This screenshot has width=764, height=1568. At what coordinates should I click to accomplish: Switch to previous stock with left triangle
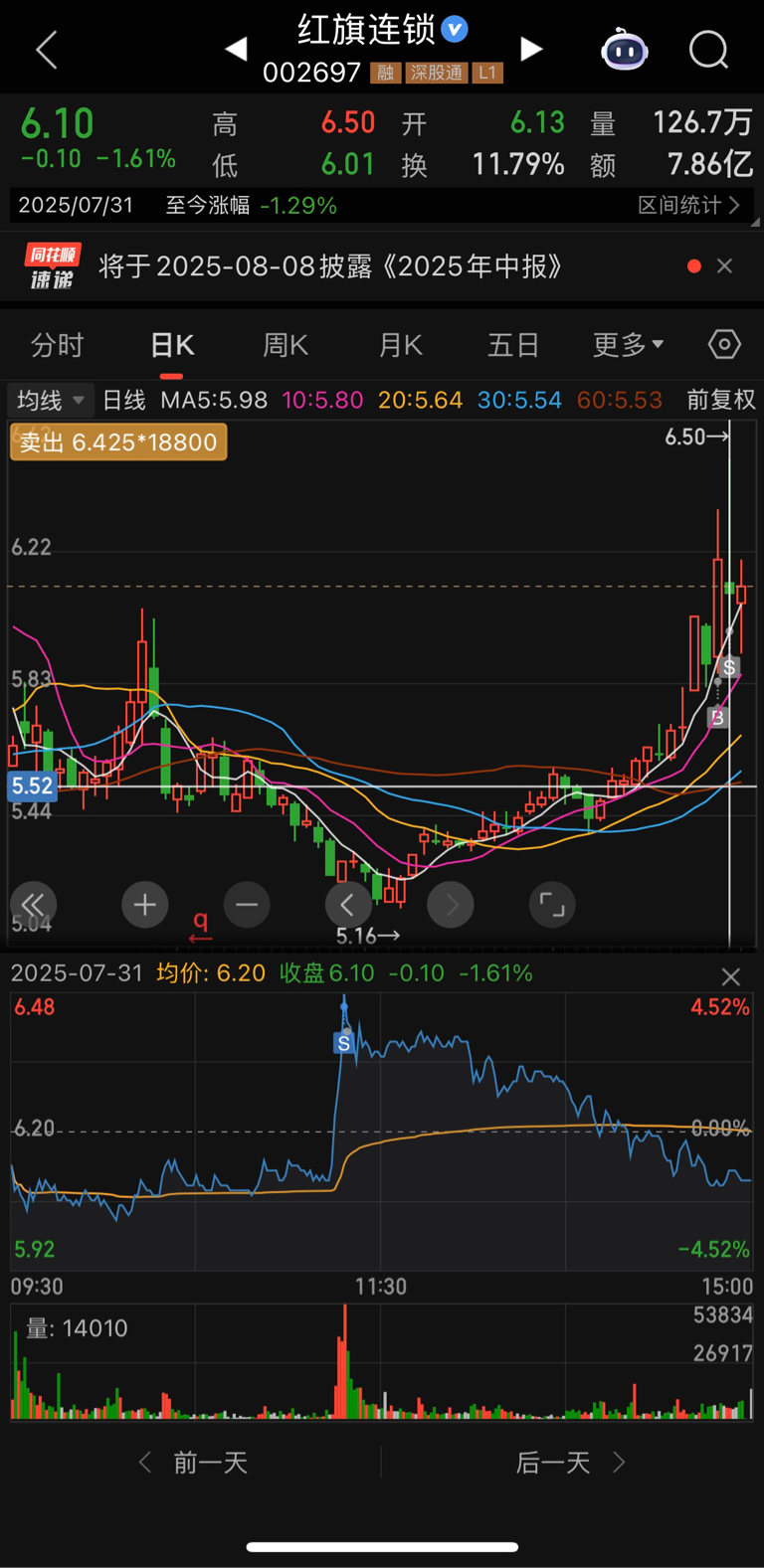236,49
